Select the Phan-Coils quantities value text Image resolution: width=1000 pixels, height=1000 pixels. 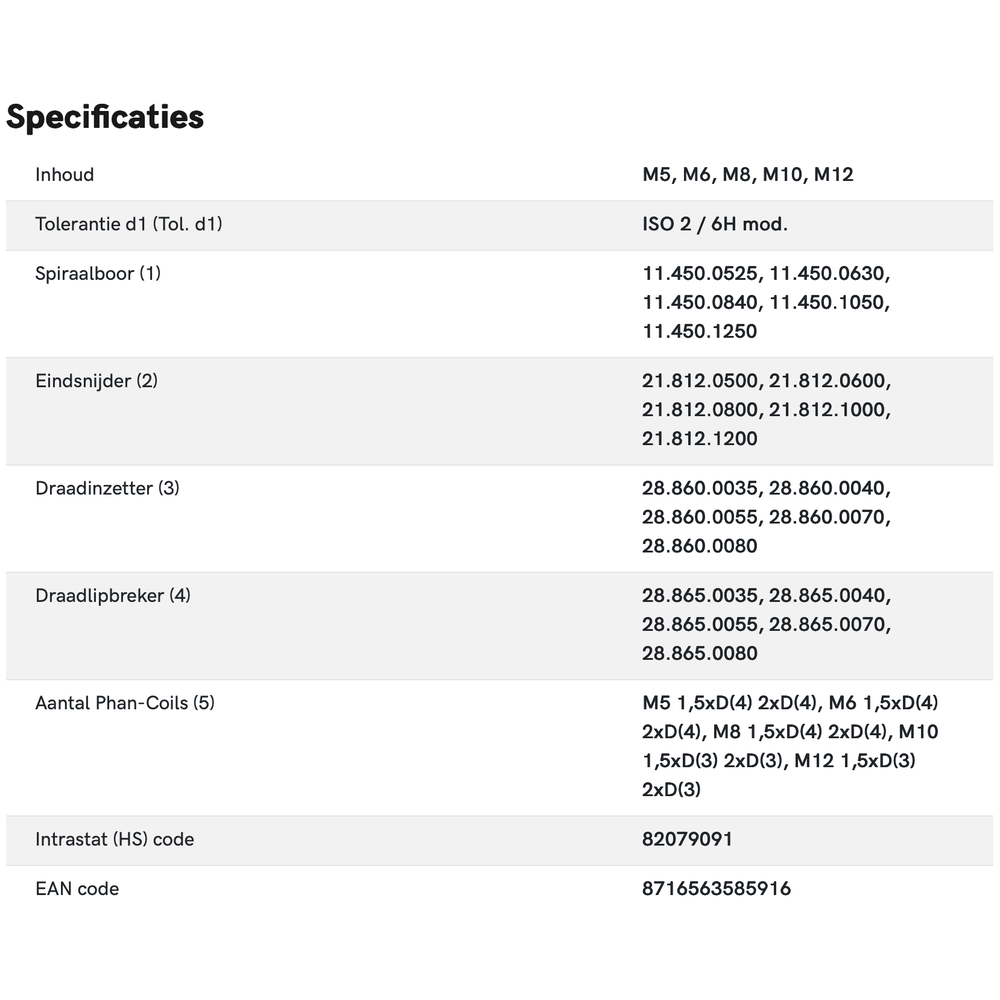coord(790,746)
